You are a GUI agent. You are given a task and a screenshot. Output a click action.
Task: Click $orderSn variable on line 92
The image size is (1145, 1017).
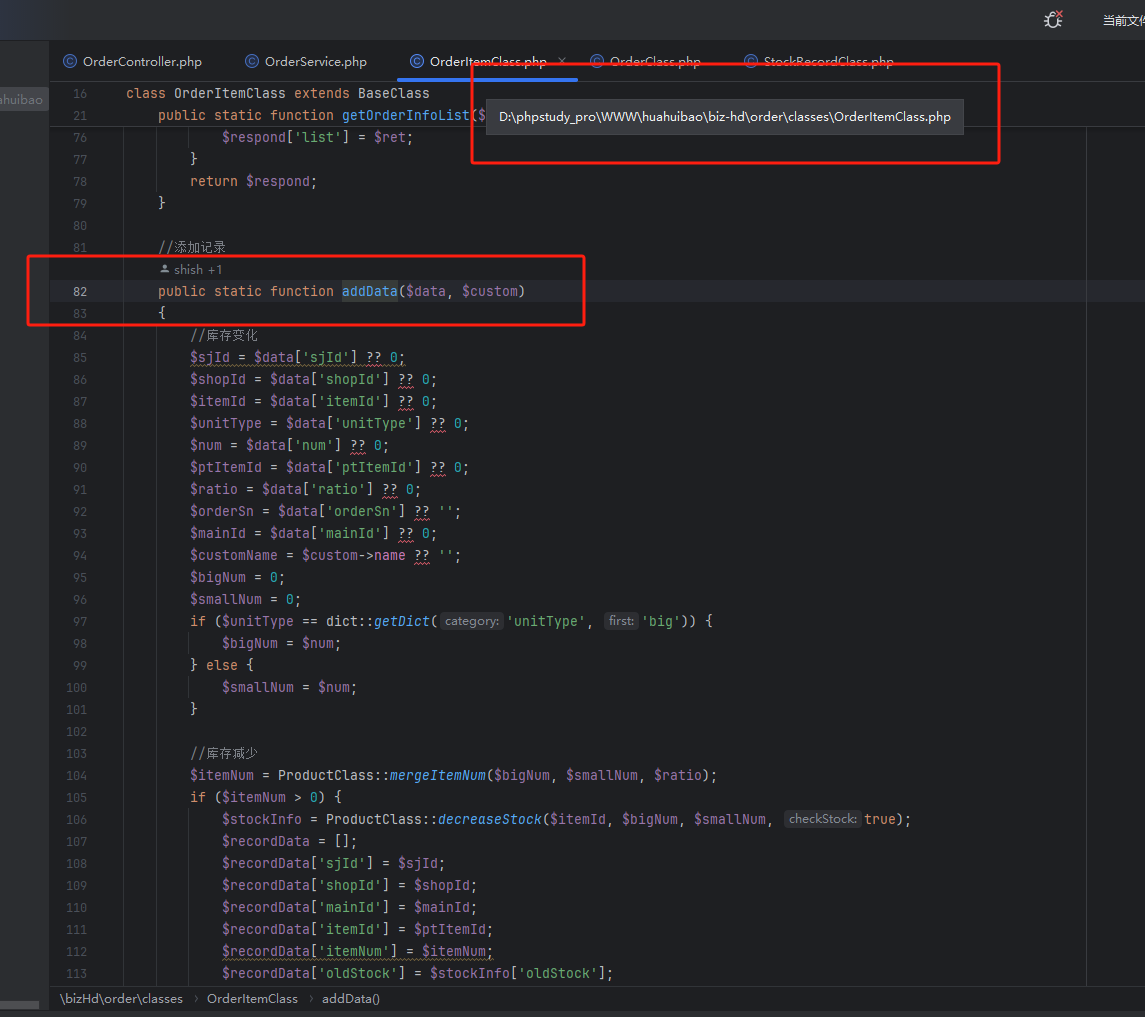[x=222, y=511]
